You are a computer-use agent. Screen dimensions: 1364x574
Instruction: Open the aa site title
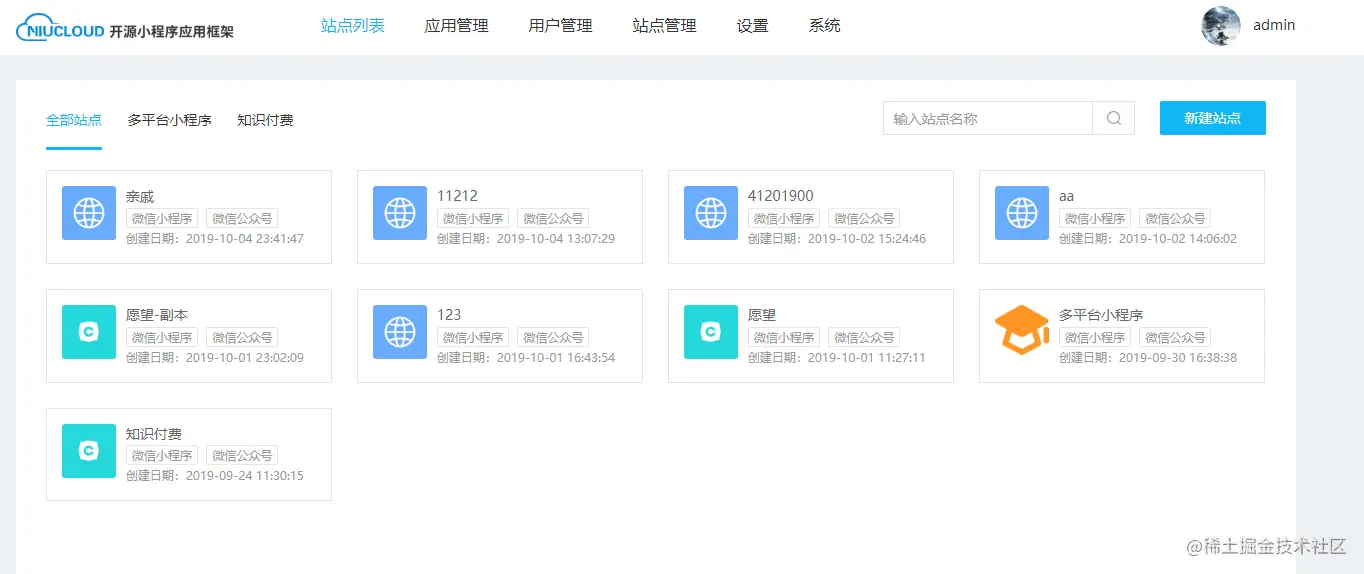[x=1066, y=197]
